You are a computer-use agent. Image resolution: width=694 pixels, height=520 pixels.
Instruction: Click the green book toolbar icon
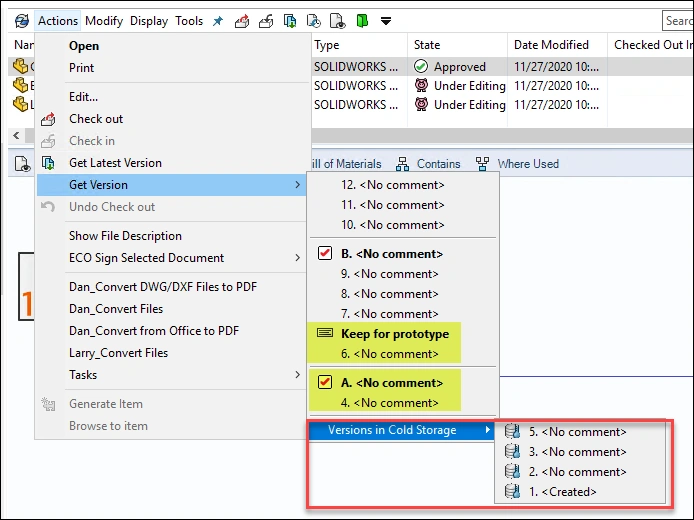[x=362, y=21]
